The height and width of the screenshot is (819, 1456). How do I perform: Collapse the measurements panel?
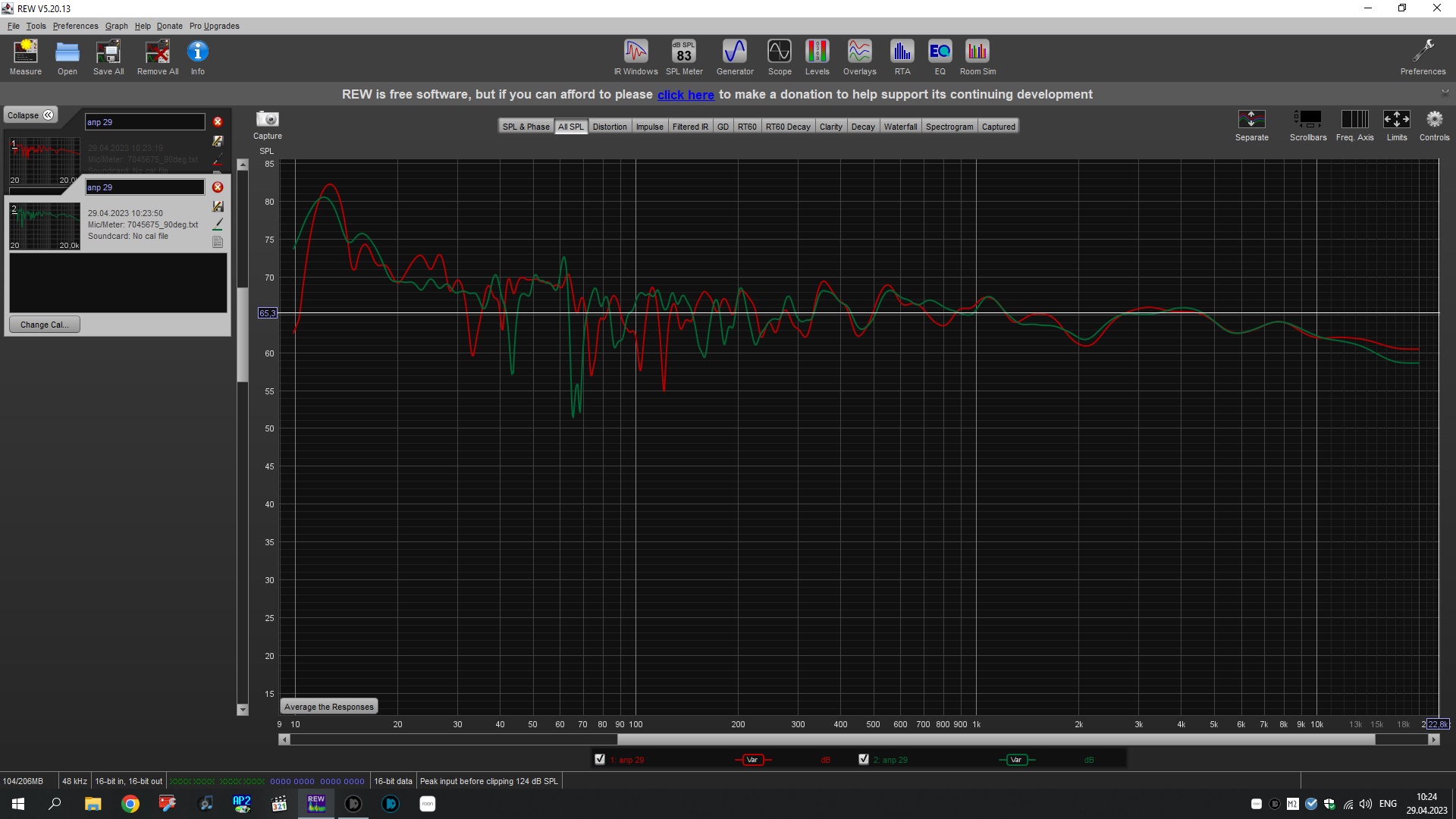[30, 115]
